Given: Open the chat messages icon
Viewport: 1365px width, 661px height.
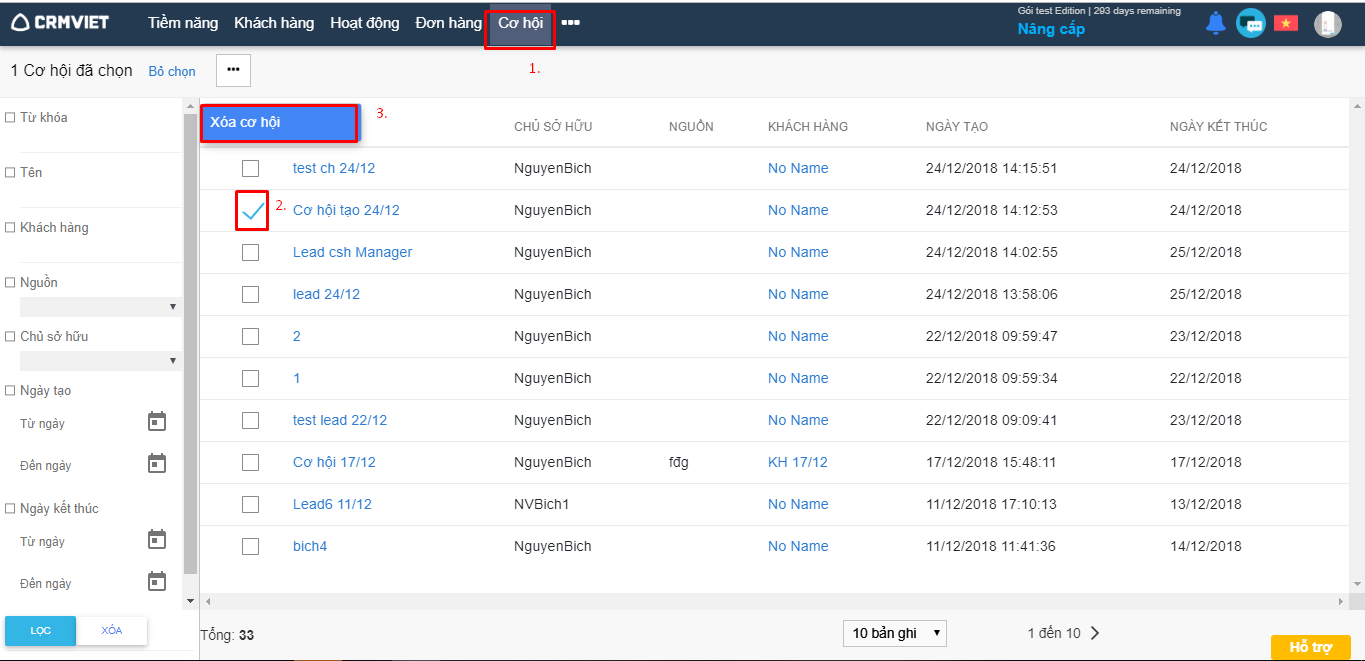Looking at the screenshot, I should [x=1250, y=23].
